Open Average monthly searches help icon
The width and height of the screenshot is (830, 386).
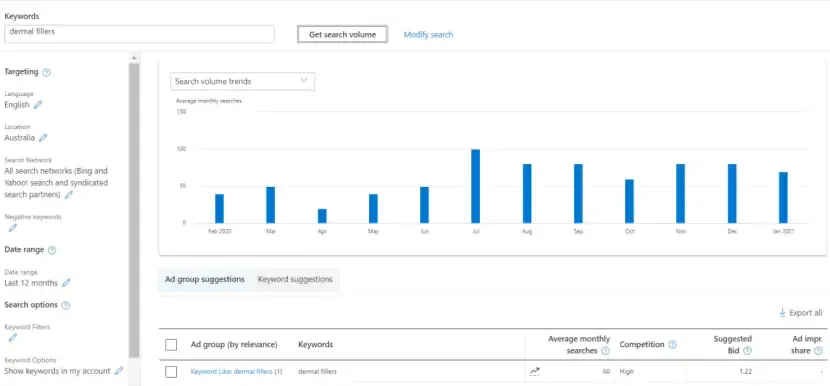tap(605, 351)
